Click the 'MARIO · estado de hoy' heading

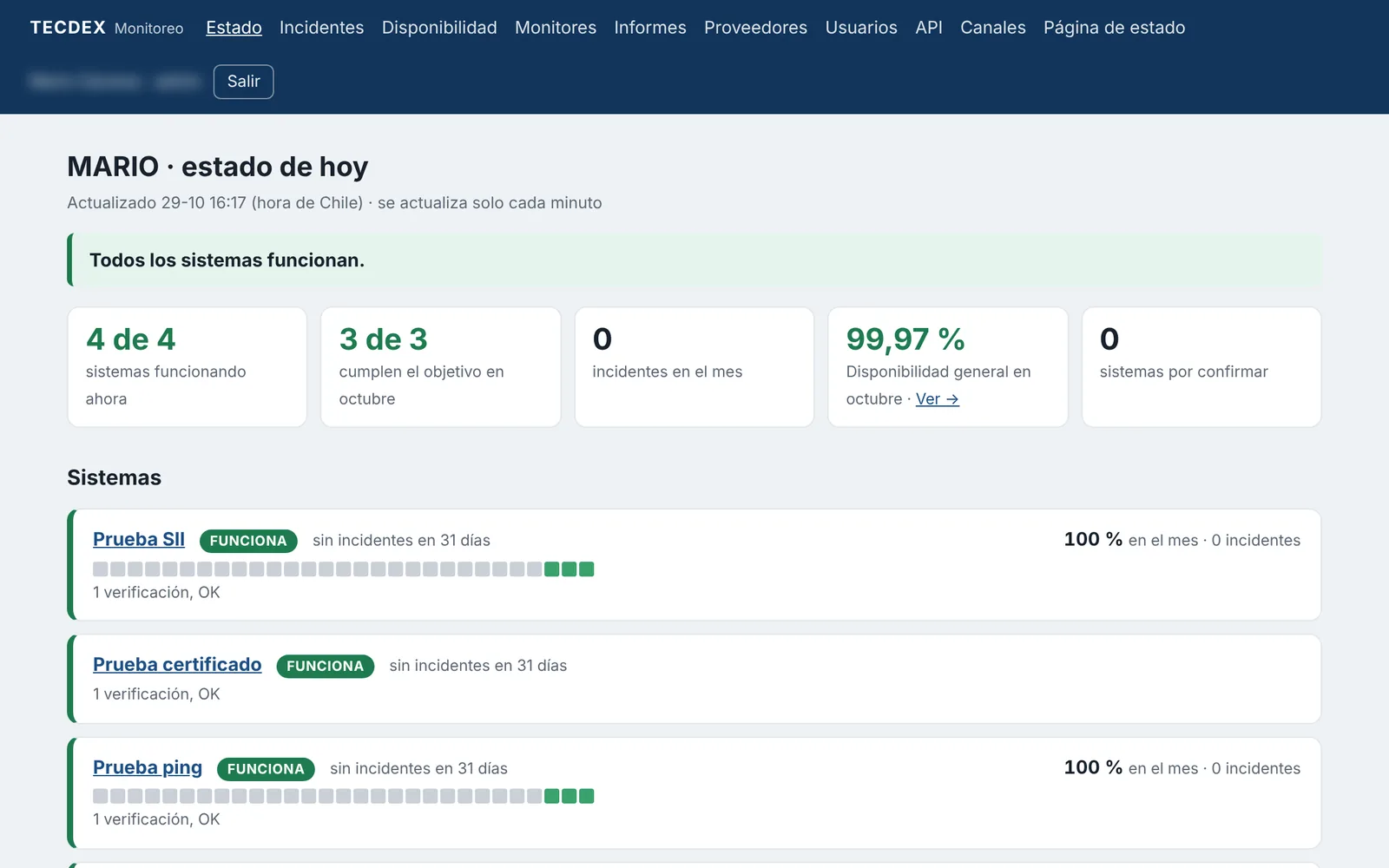click(218, 166)
